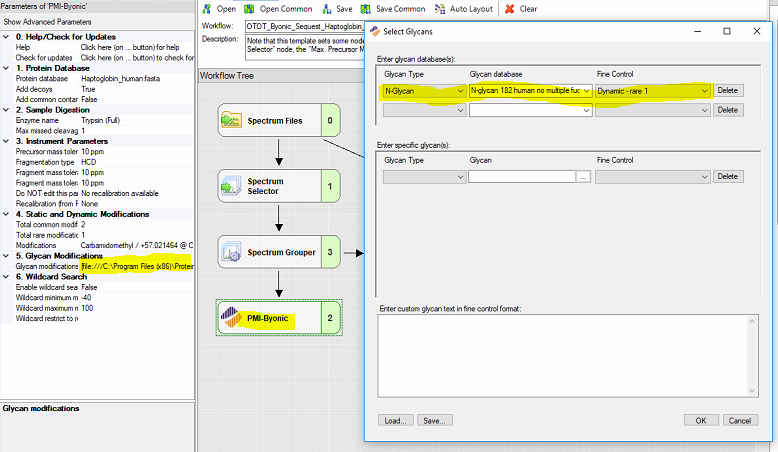Viewport: 778px width, 452px height.
Task: Click the Save Common toolbar icon
Action: pyautogui.click(x=366, y=9)
